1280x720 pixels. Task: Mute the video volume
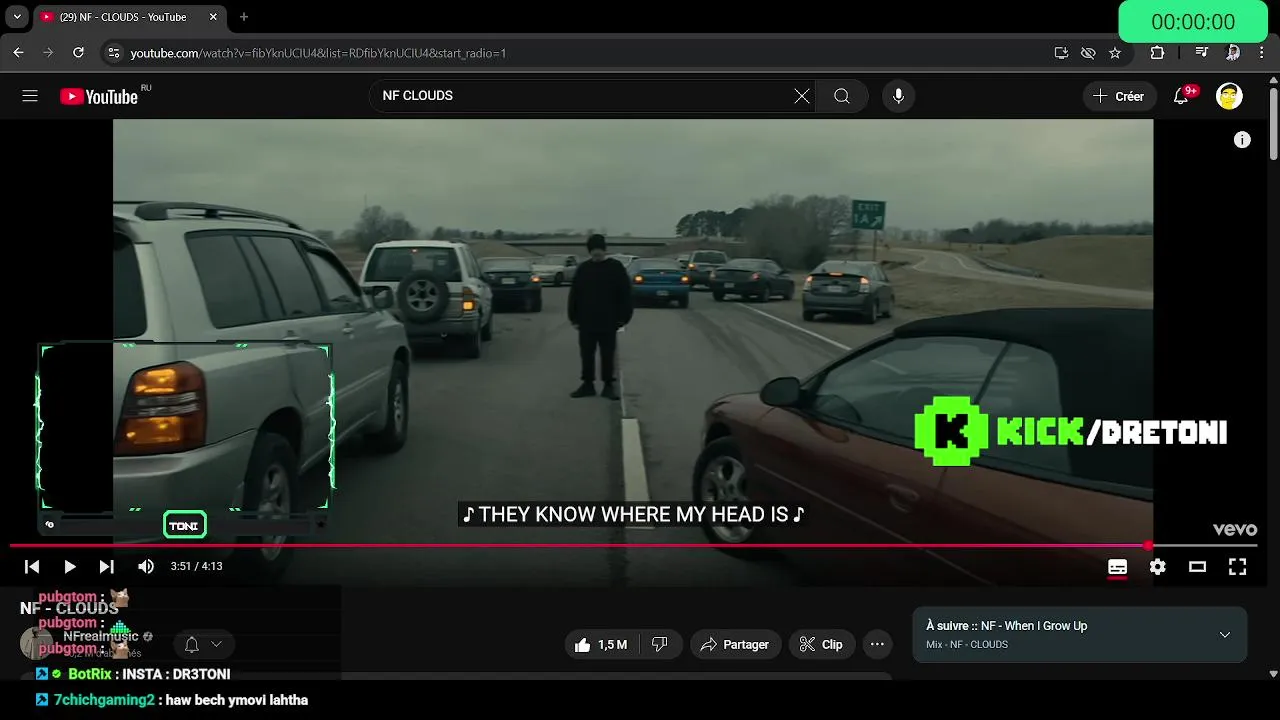[x=146, y=567]
